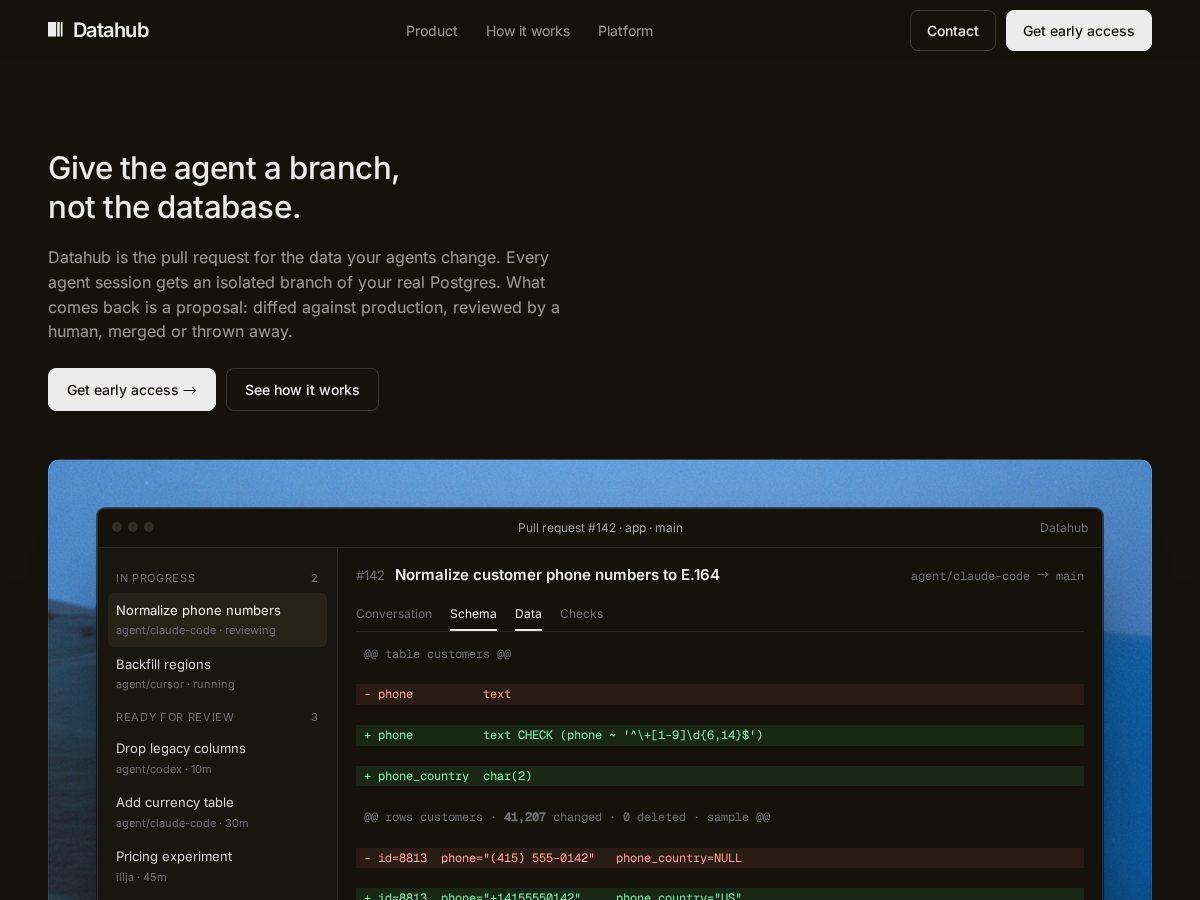Click removed line - phone text
Screen dimensions: 1200x900
coord(720,694)
